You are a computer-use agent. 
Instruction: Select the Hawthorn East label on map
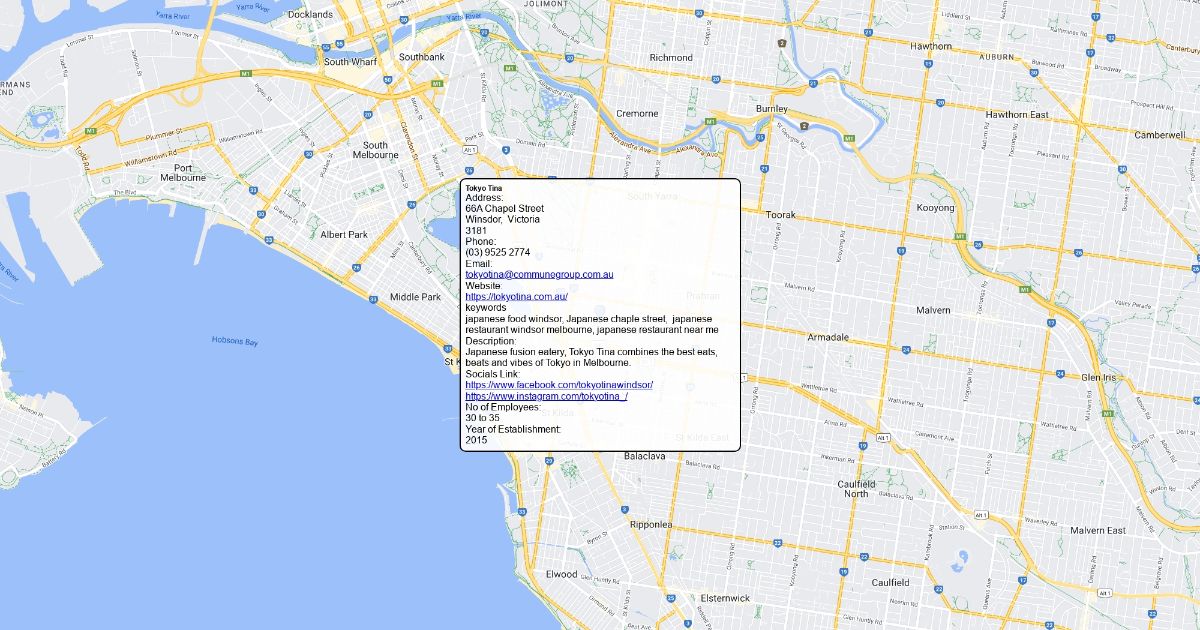point(1016,115)
